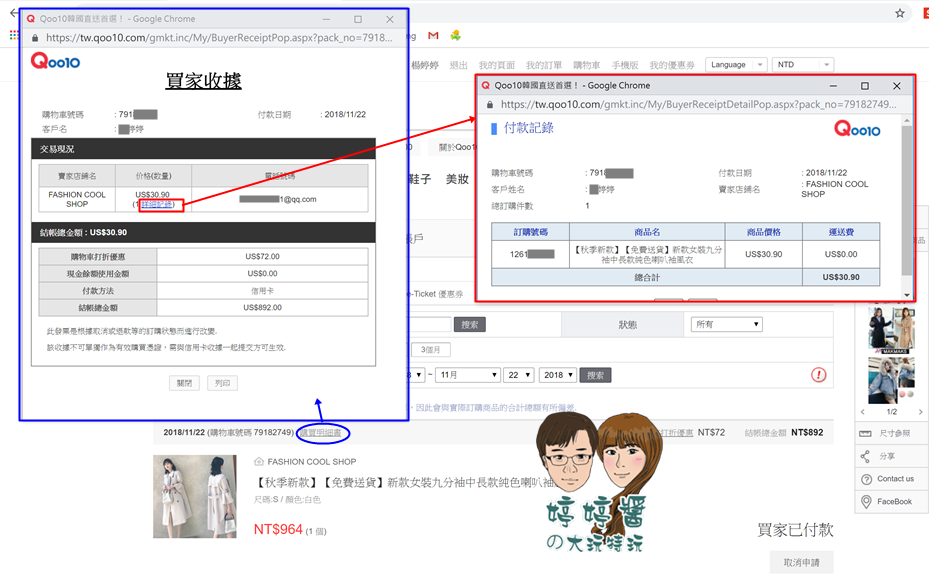Click the Contact us question mark icon
The image size is (929, 574).
click(x=866, y=479)
